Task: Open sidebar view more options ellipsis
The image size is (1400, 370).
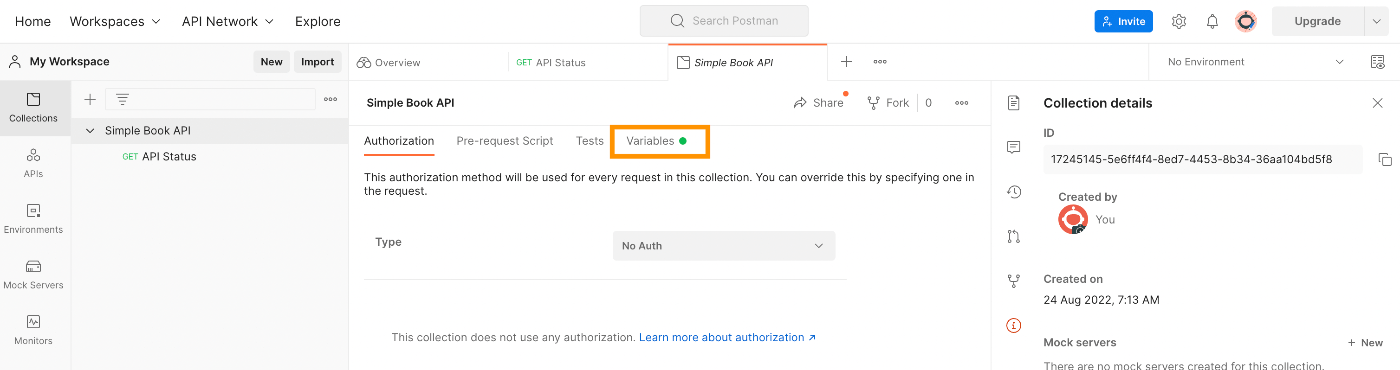Action: tap(331, 99)
